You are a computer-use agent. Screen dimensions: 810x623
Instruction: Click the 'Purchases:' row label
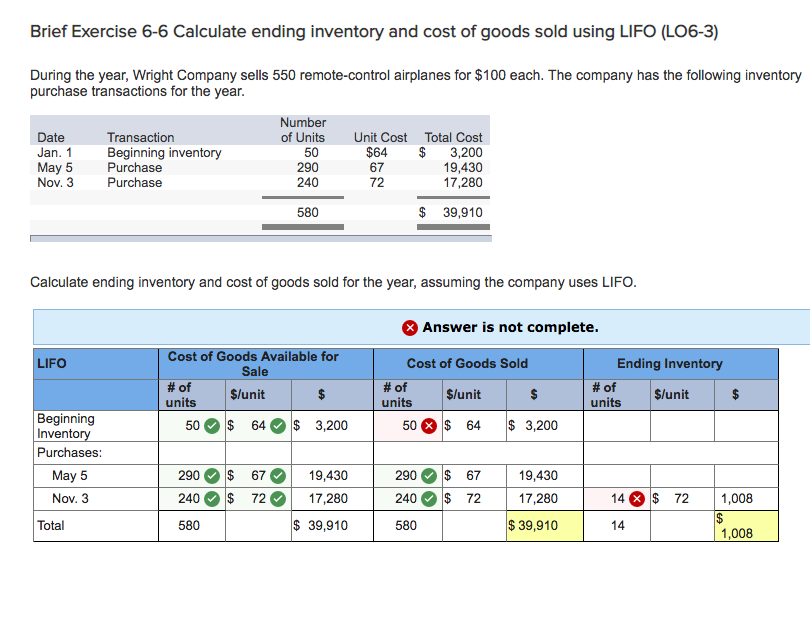click(x=69, y=453)
